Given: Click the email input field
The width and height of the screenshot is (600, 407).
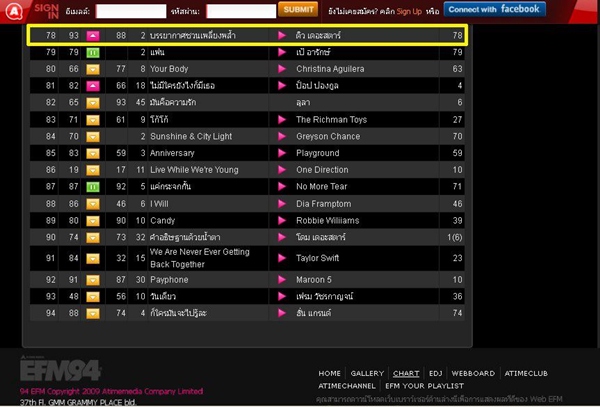Looking at the screenshot, I should click(x=131, y=11).
